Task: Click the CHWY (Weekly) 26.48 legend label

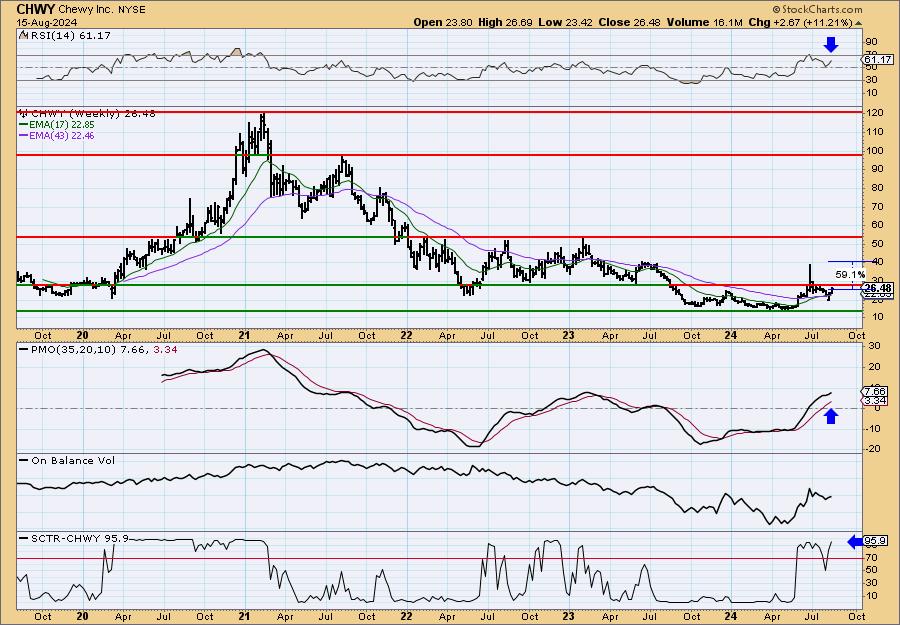Action: click(x=93, y=114)
